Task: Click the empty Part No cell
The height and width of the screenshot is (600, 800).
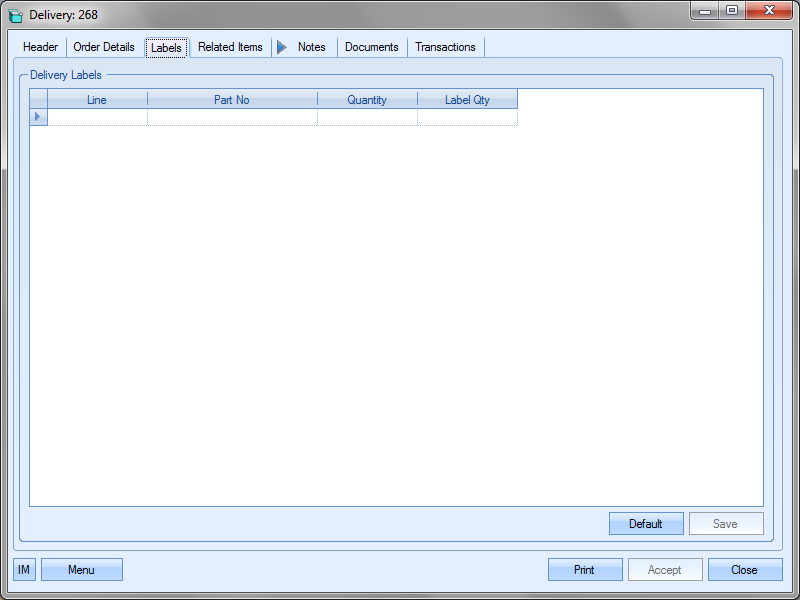Action: 232,117
